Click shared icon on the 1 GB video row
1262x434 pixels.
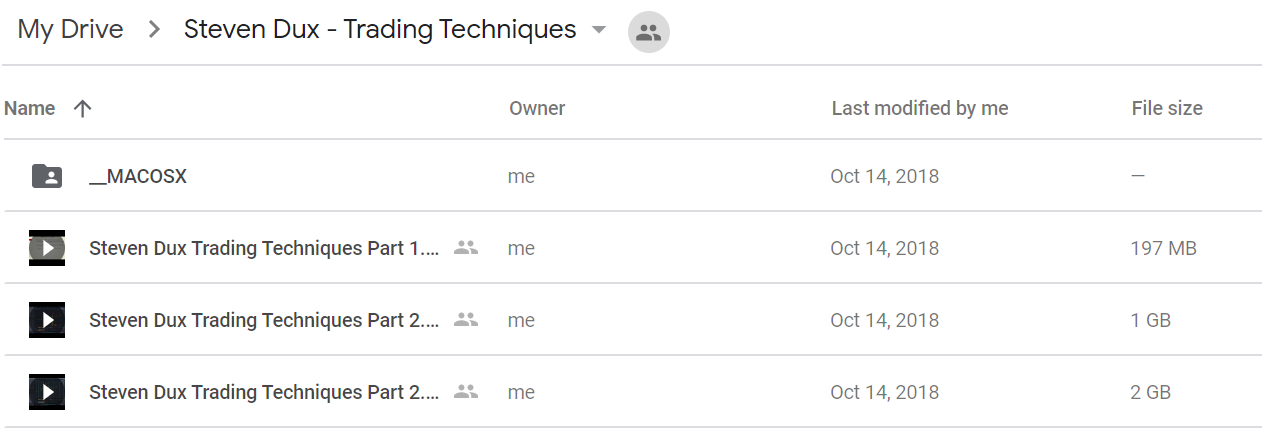[x=465, y=320]
